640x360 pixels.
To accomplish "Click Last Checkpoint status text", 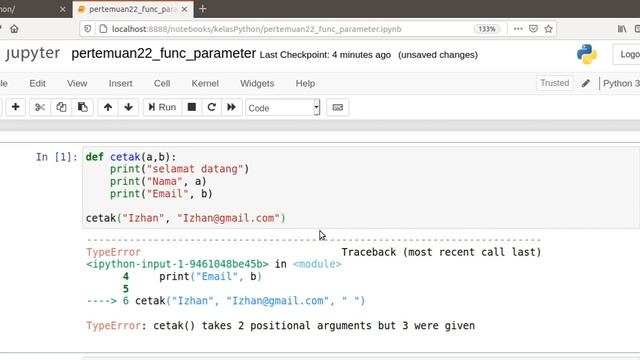I will point(325,55).
